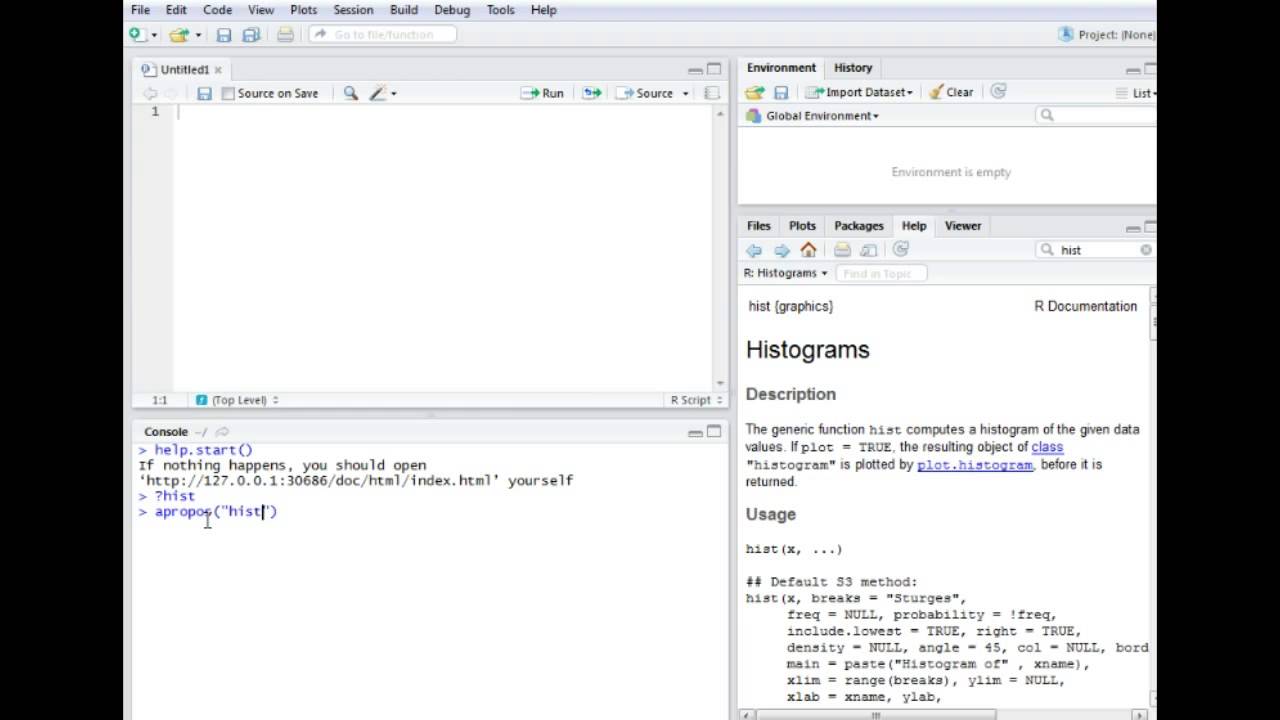Viewport: 1280px width, 720px height.
Task: Open the Code Tools wand menu
Action: coord(382,93)
